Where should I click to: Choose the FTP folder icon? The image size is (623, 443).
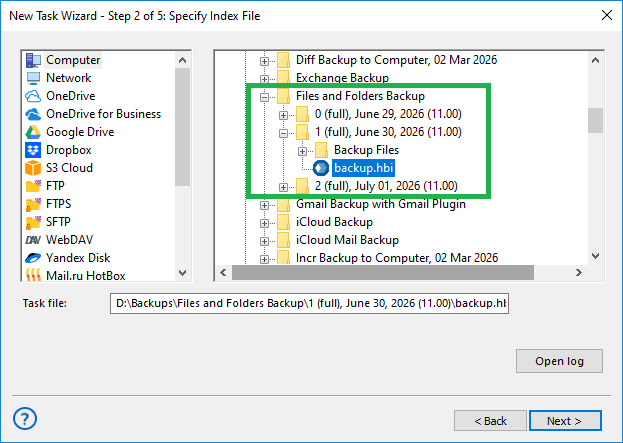[x=33, y=186]
